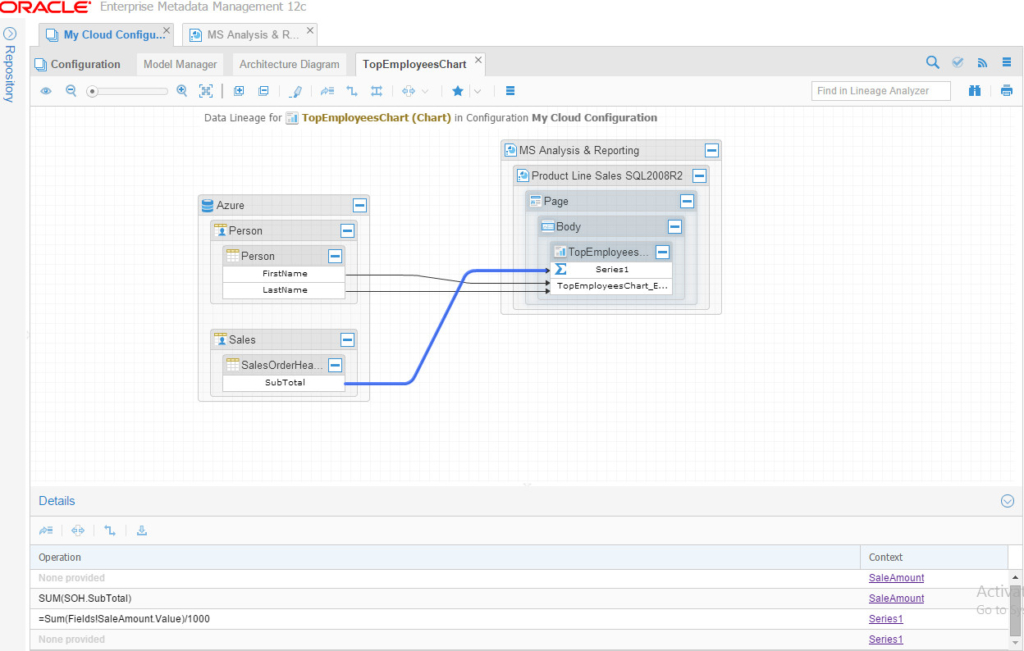Click the zoom out magnifier icon
The width and height of the screenshot is (1024, 651).
point(71,91)
